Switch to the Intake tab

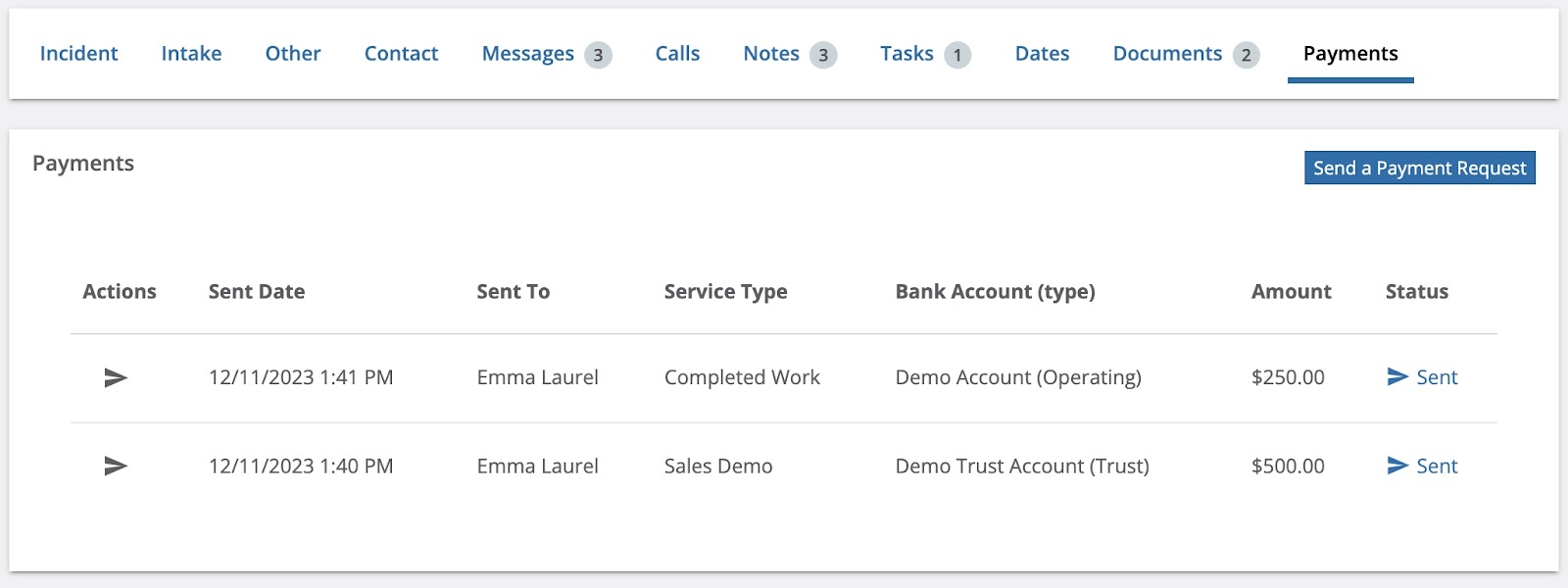tap(191, 54)
